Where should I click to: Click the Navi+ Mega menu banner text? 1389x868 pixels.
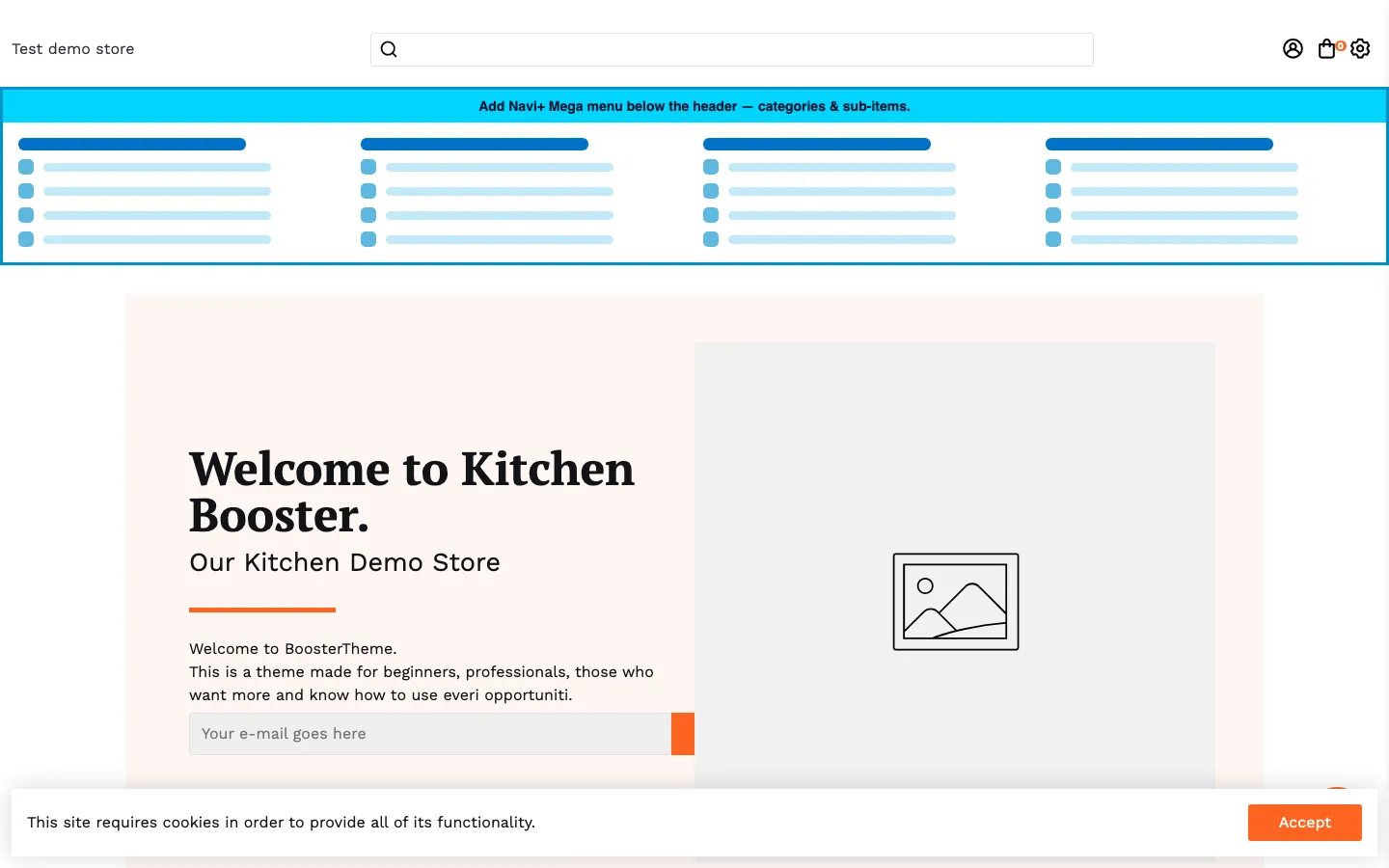(694, 106)
